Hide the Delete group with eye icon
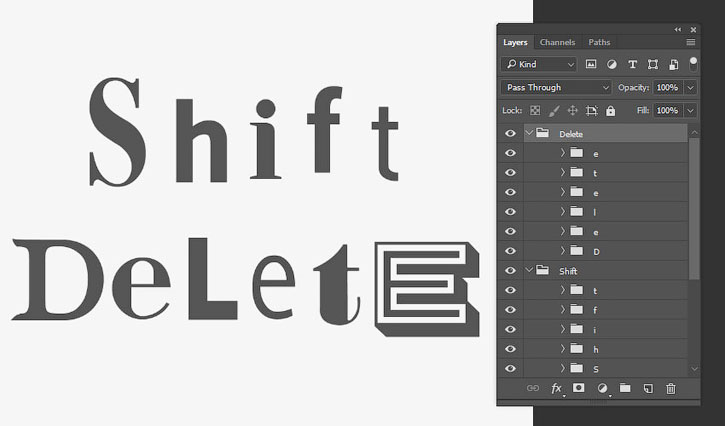This screenshot has width=725, height=426. click(x=510, y=133)
